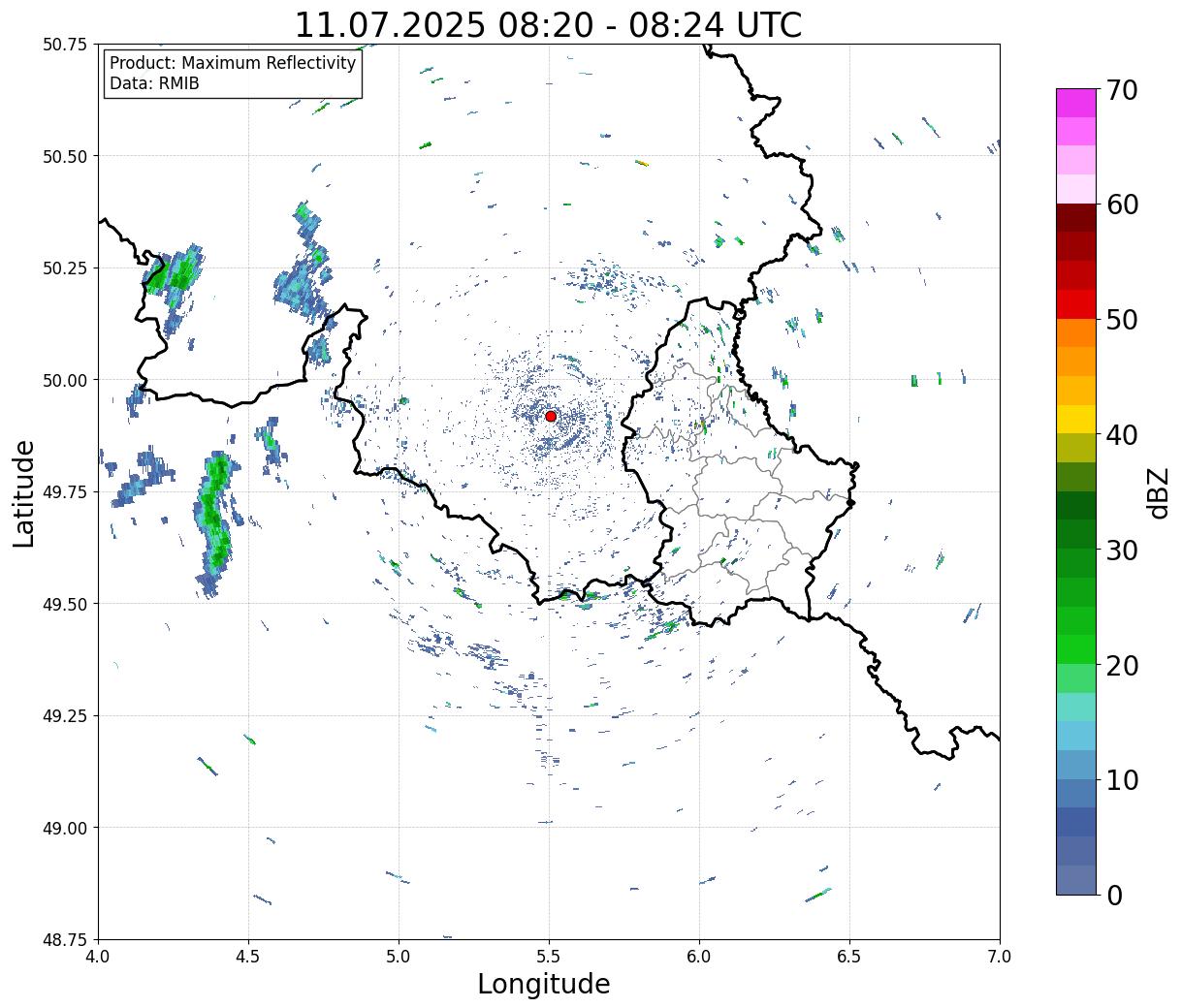Click the longitude tick label 4.0

98,957
